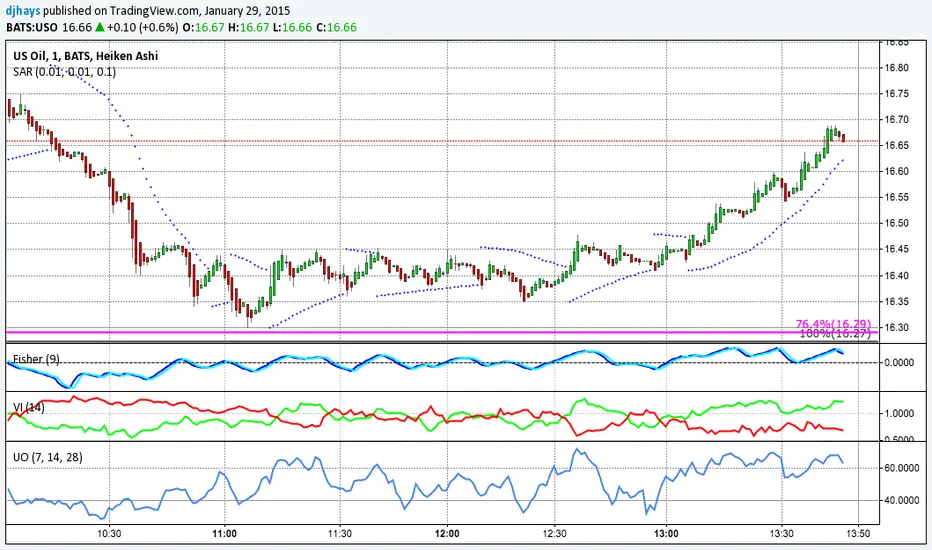Viewport: 932px width, 550px height.
Task: Click the 16.50 price axis label
Action: [896, 223]
